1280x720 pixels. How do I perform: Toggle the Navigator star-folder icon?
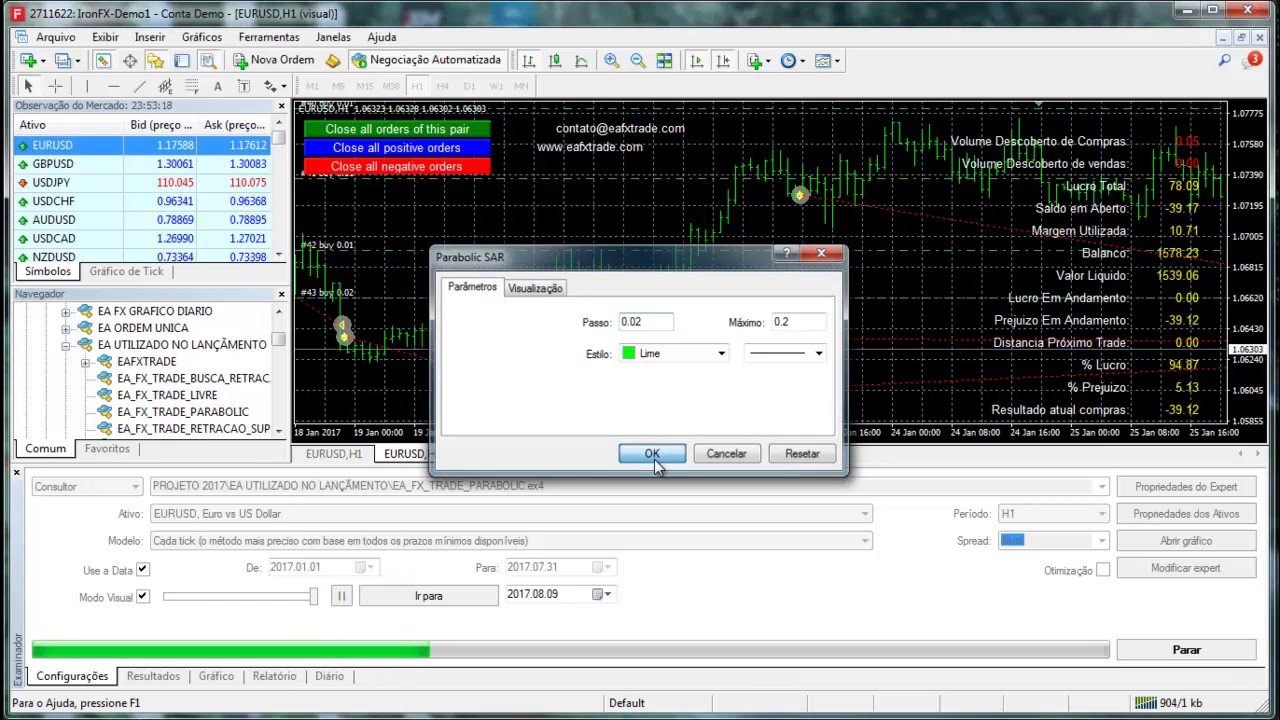pyautogui.click(x=156, y=61)
